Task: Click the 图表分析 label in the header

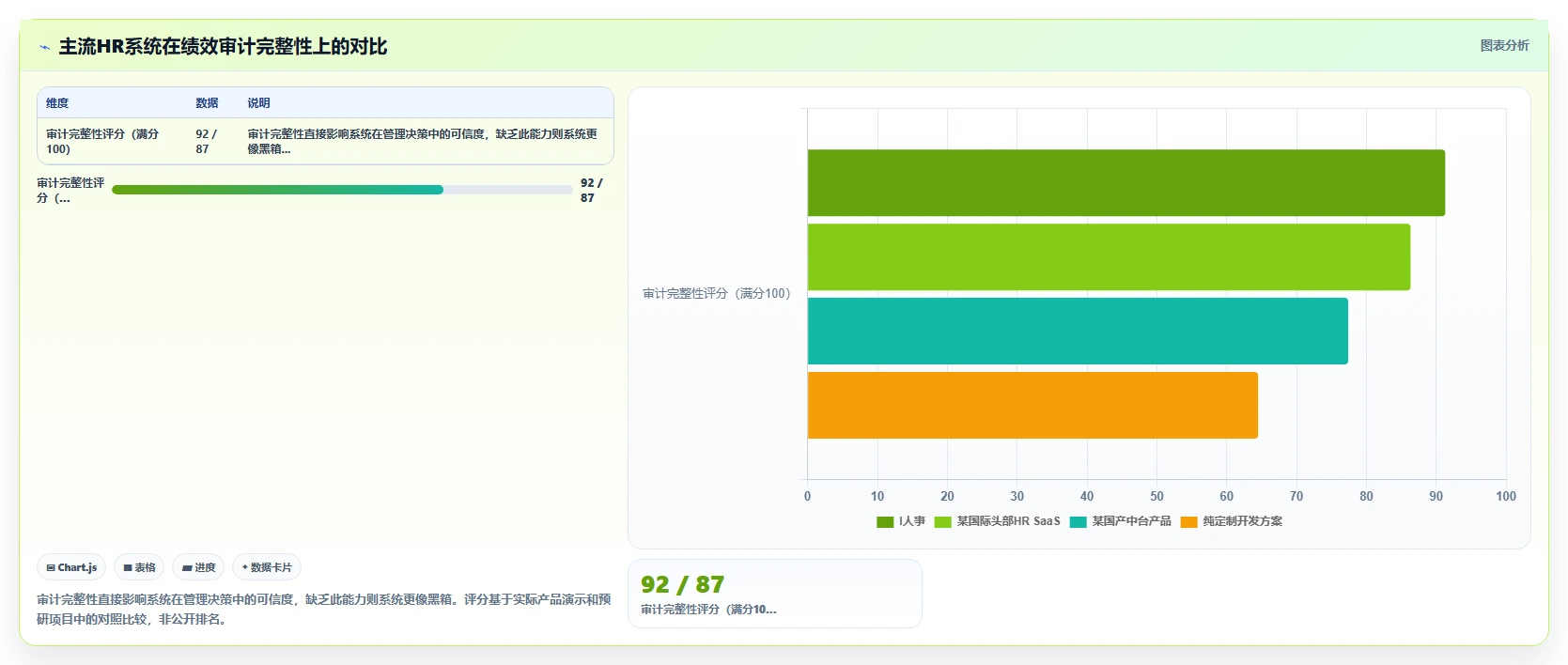Action: pos(1504,45)
